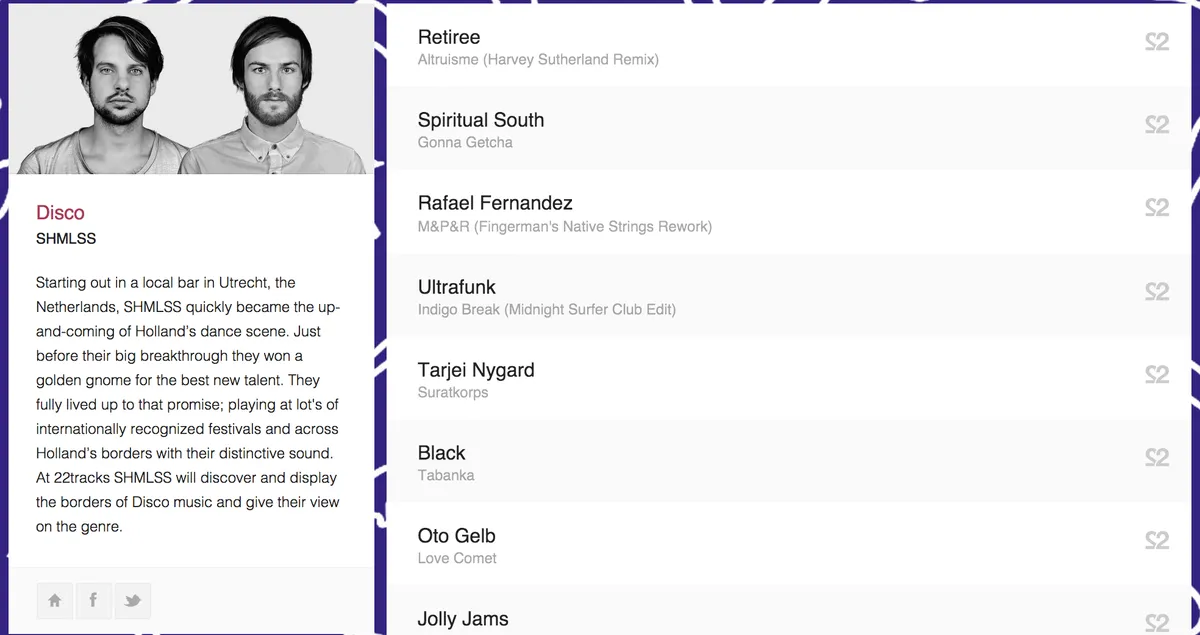Open the SHMLSS home page icon

click(55, 601)
